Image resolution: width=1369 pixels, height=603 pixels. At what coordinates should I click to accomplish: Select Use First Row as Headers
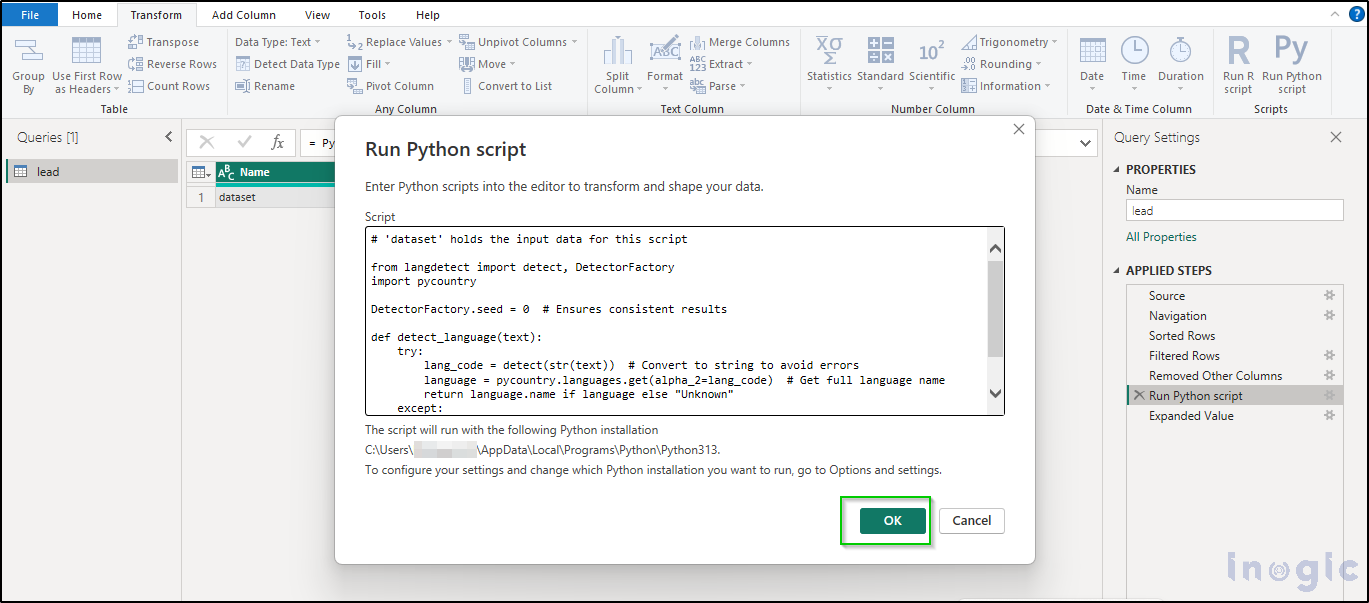click(87, 66)
